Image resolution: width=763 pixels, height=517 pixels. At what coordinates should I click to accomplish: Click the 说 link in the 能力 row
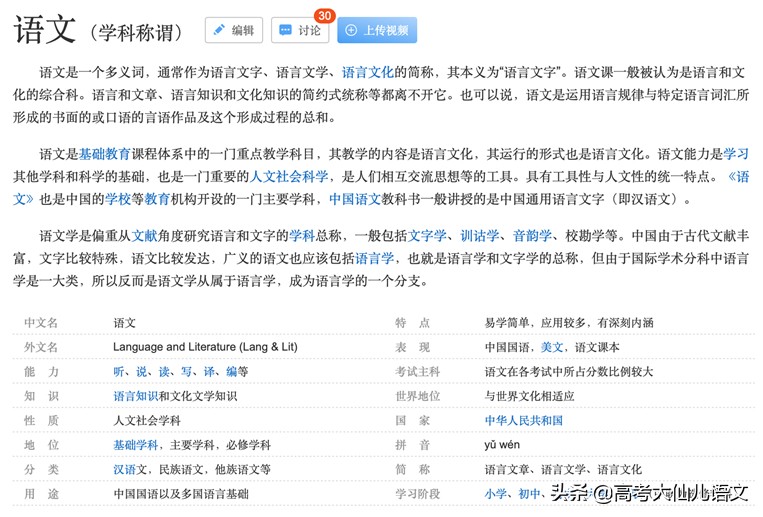coord(141,372)
